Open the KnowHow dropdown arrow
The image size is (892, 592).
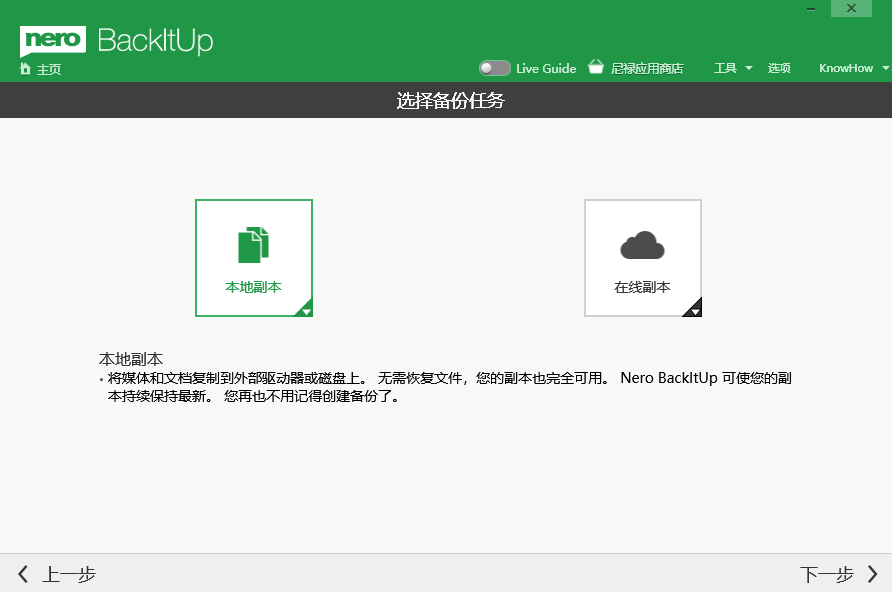[x=885, y=68]
